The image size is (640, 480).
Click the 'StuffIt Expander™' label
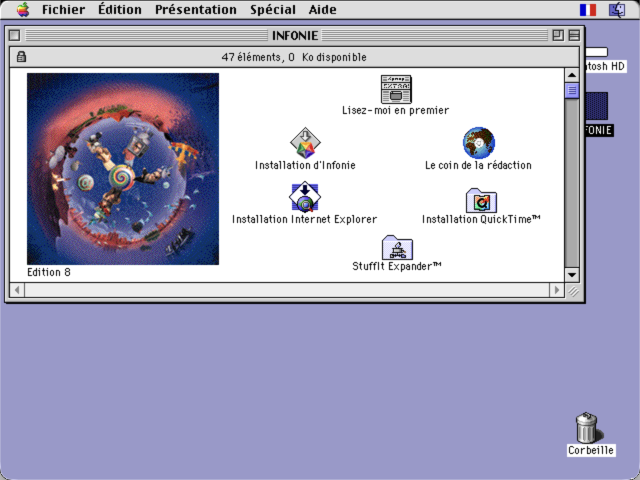[x=397, y=266]
